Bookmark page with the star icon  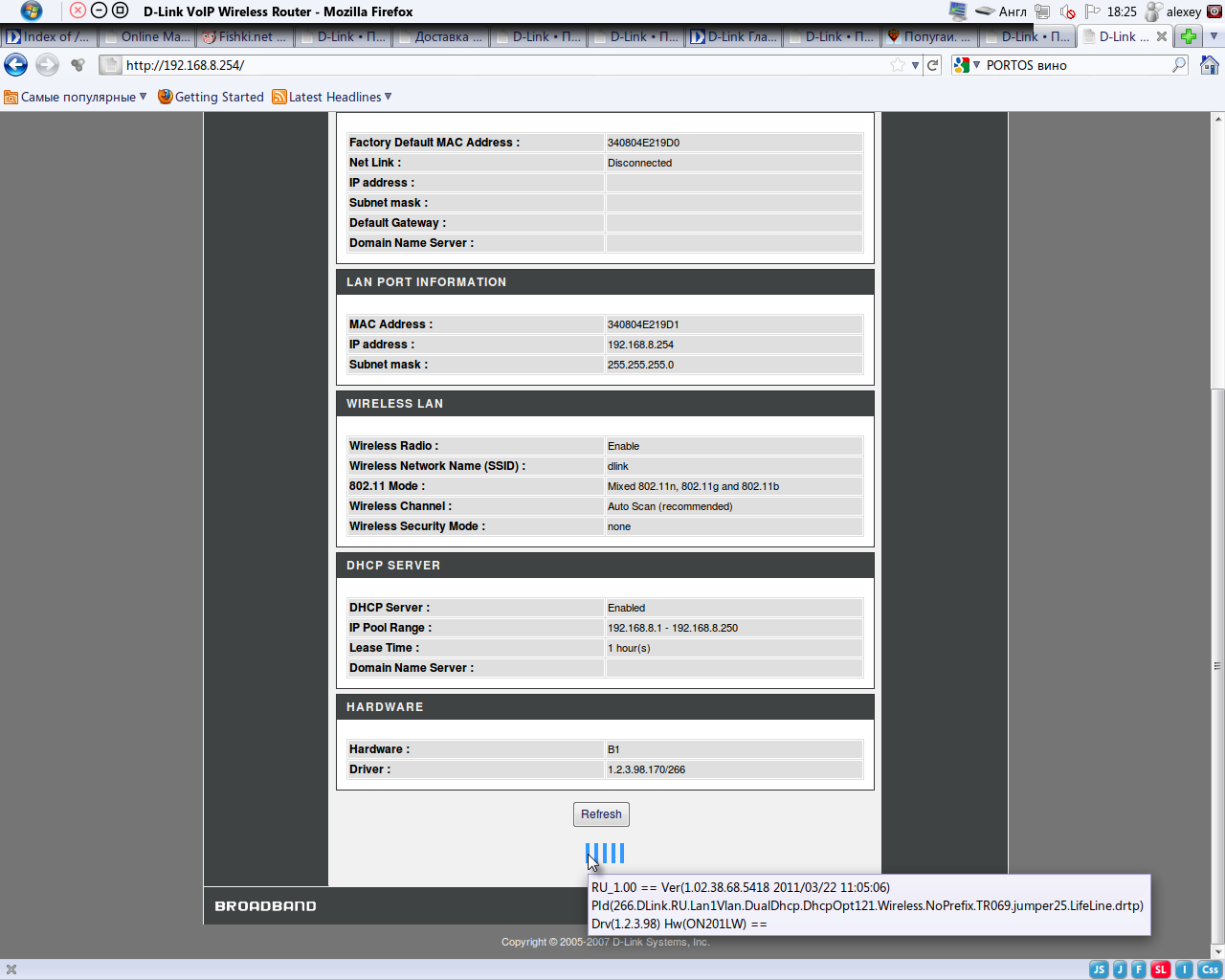[x=897, y=65]
